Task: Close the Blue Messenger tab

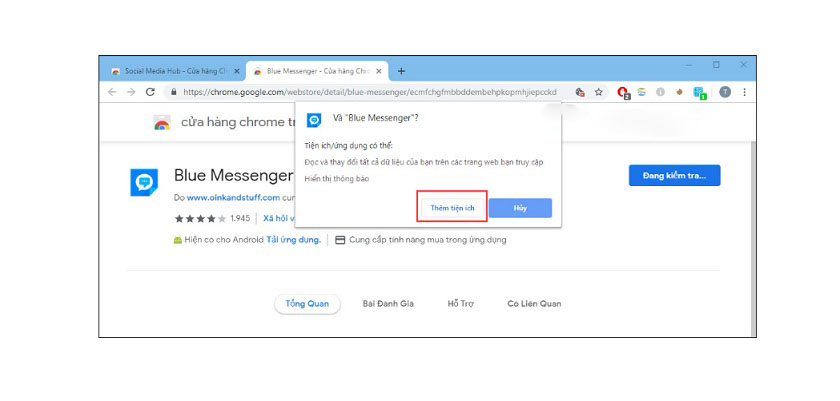Action: (x=379, y=71)
